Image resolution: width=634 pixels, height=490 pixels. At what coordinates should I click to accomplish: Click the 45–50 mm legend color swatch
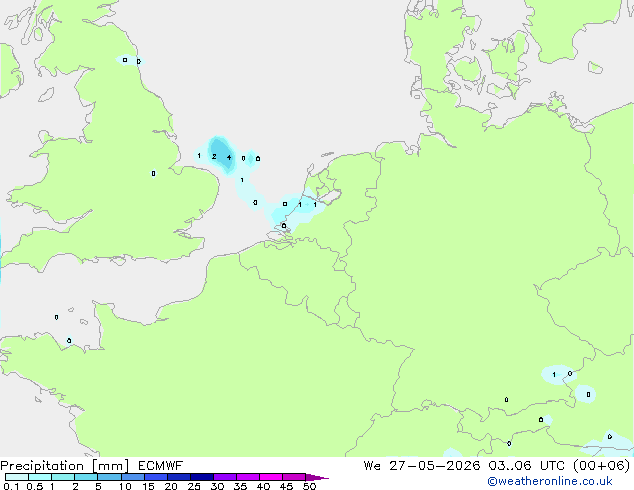[x=294, y=477]
